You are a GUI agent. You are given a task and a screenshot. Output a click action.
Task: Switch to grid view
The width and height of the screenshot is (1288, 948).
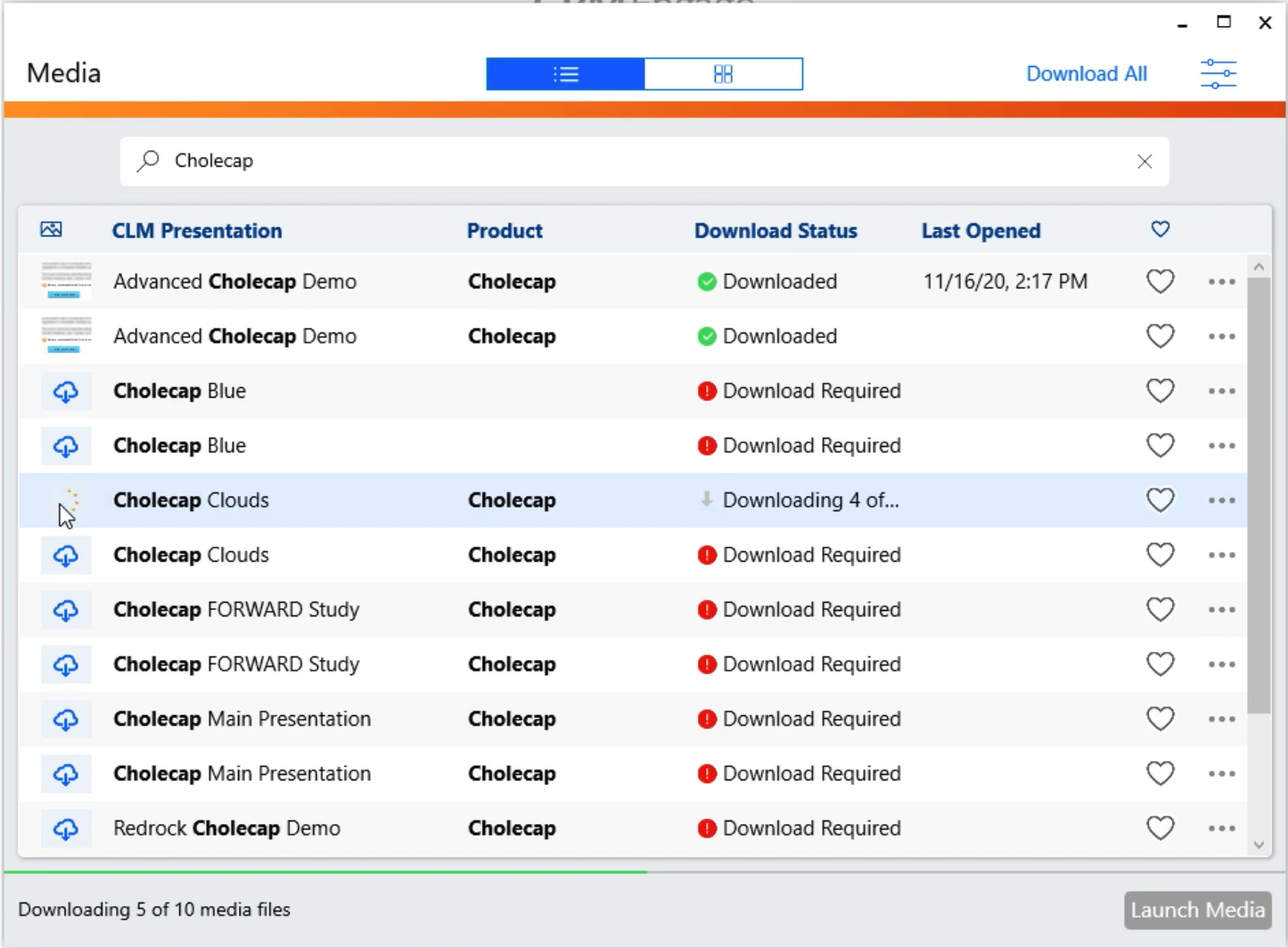point(723,74)
